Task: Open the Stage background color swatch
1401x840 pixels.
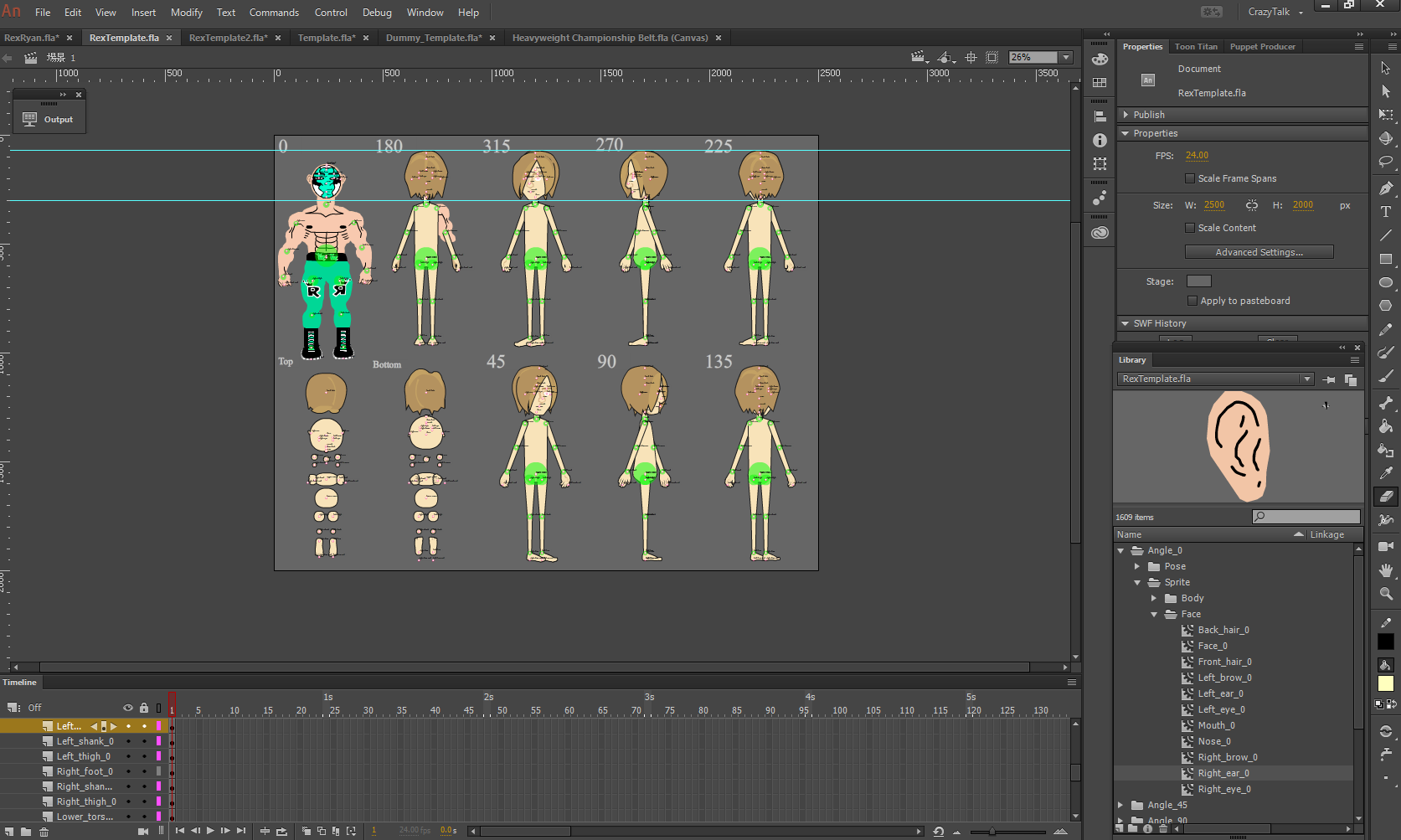Action: pos(1198,281)
